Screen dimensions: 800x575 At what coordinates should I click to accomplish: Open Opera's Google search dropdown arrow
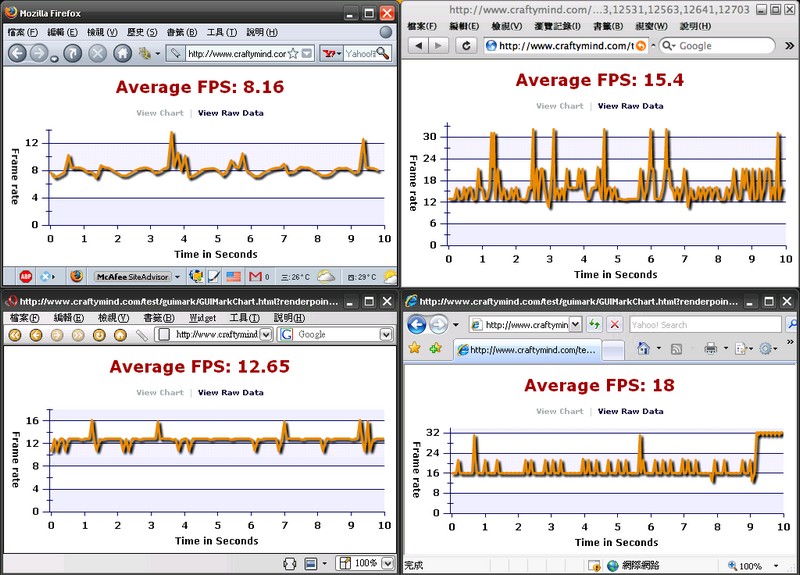(386, 335)
